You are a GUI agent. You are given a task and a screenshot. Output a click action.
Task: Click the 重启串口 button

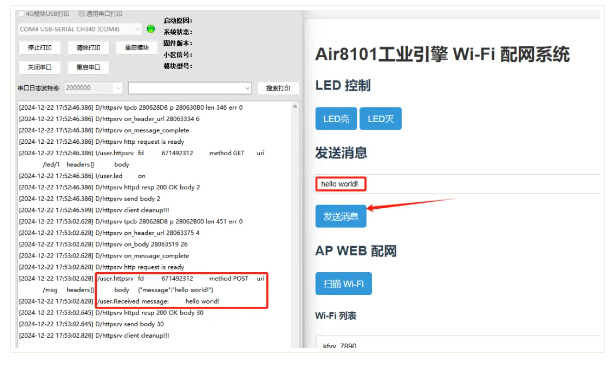(88, 67)
